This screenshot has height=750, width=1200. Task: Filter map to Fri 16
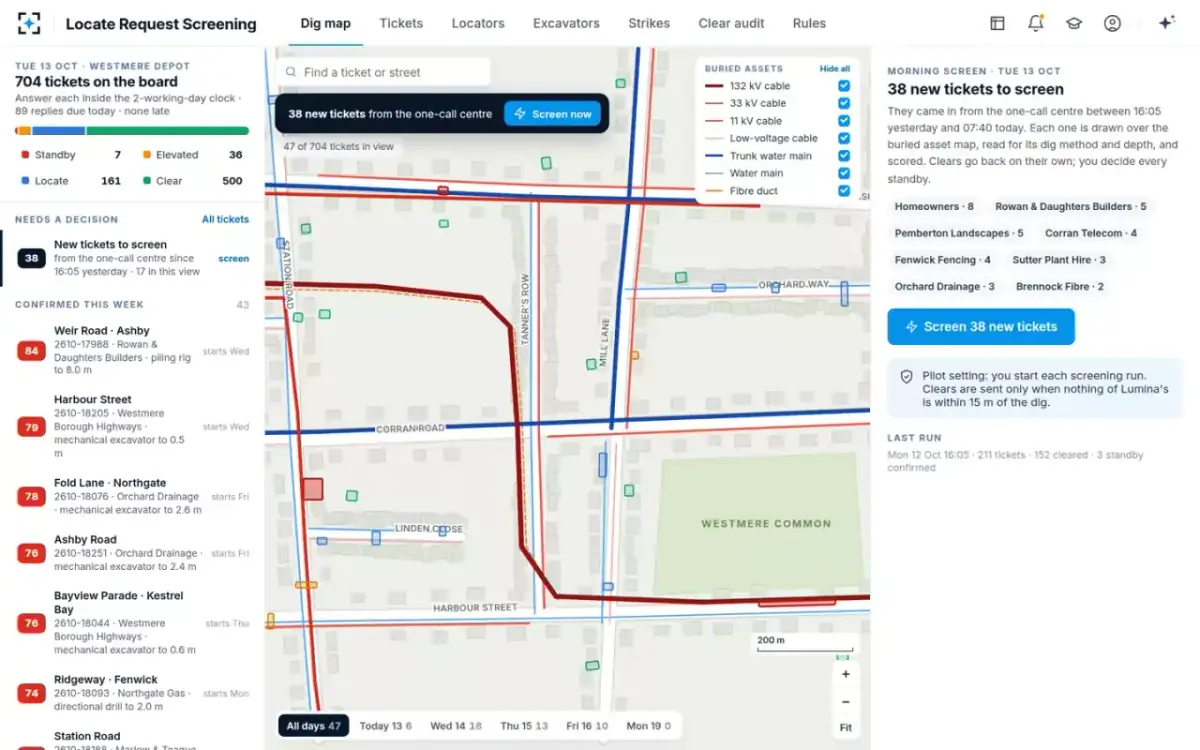click(586, 726)
